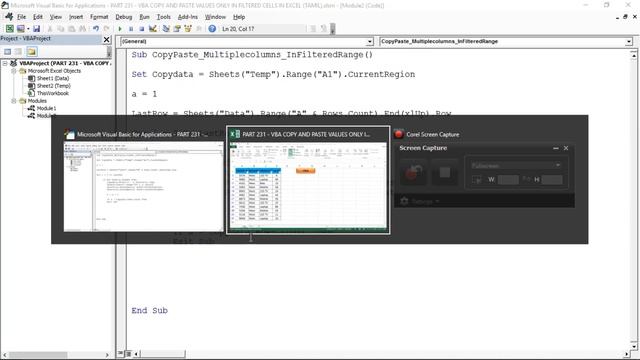This screenshot has width=640, height=360.
Task: Click the H height field in Screen Capture
Action: (552, 180)
